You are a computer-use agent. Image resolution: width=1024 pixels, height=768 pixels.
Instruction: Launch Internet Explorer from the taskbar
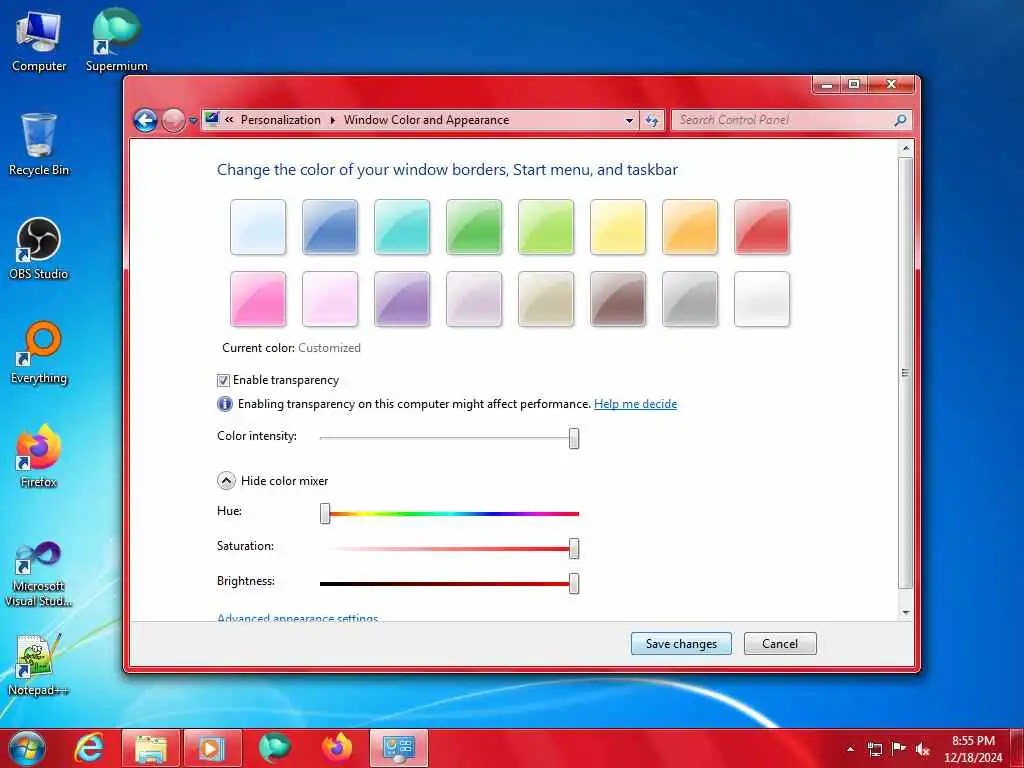(x=89, y=748)
